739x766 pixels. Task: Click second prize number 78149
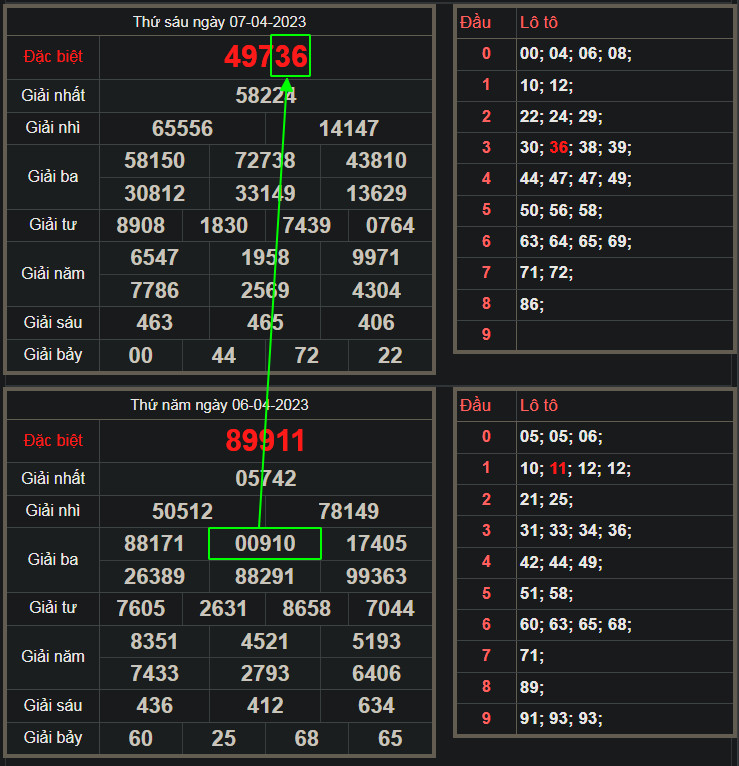pos(349,512)
